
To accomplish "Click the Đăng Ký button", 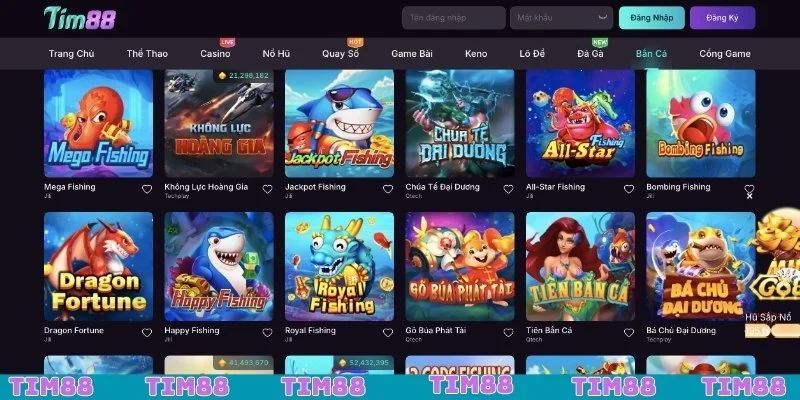I will tap(722, 18).
